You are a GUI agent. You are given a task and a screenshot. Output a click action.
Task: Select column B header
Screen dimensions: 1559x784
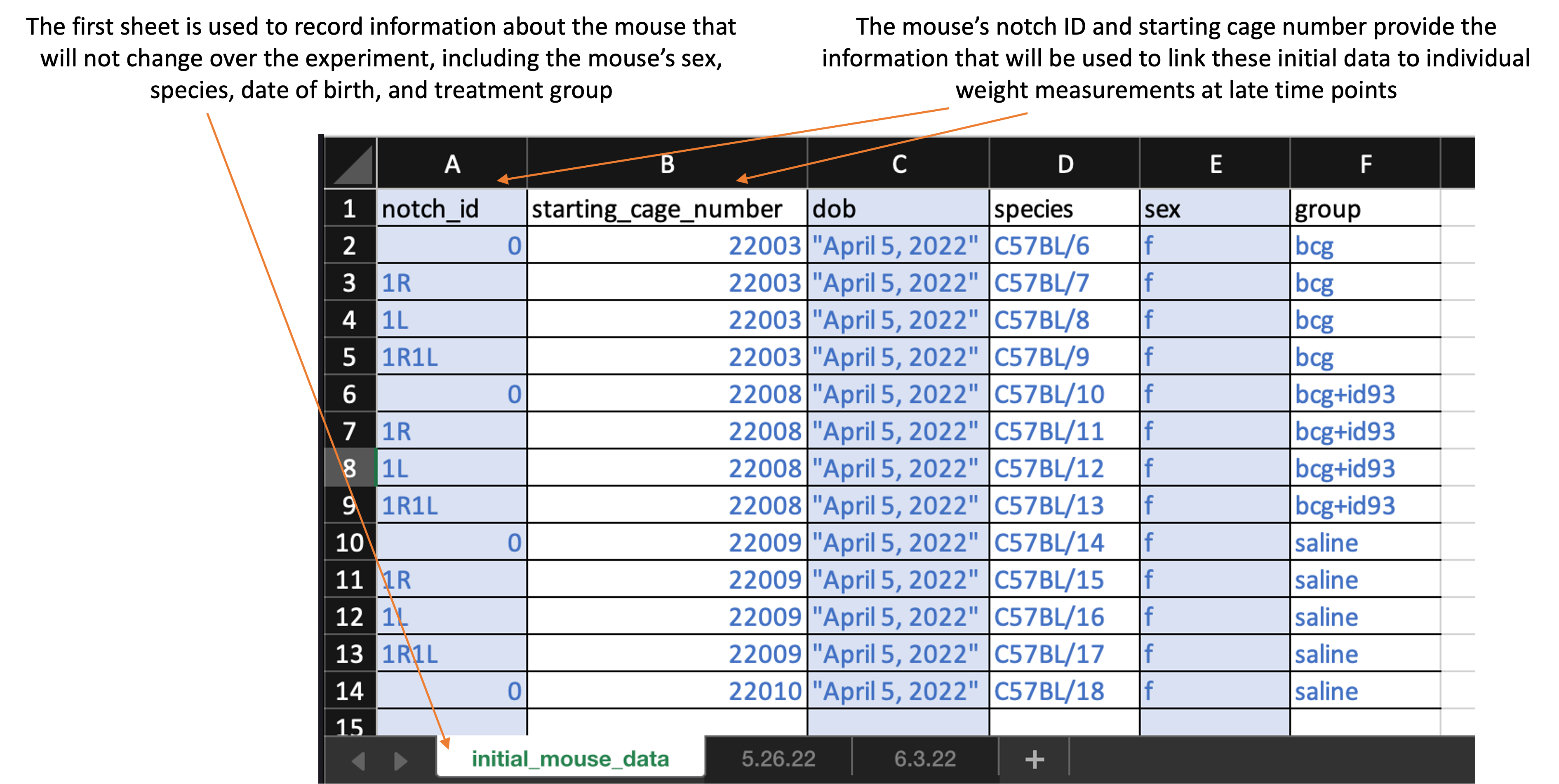point(667,164)
